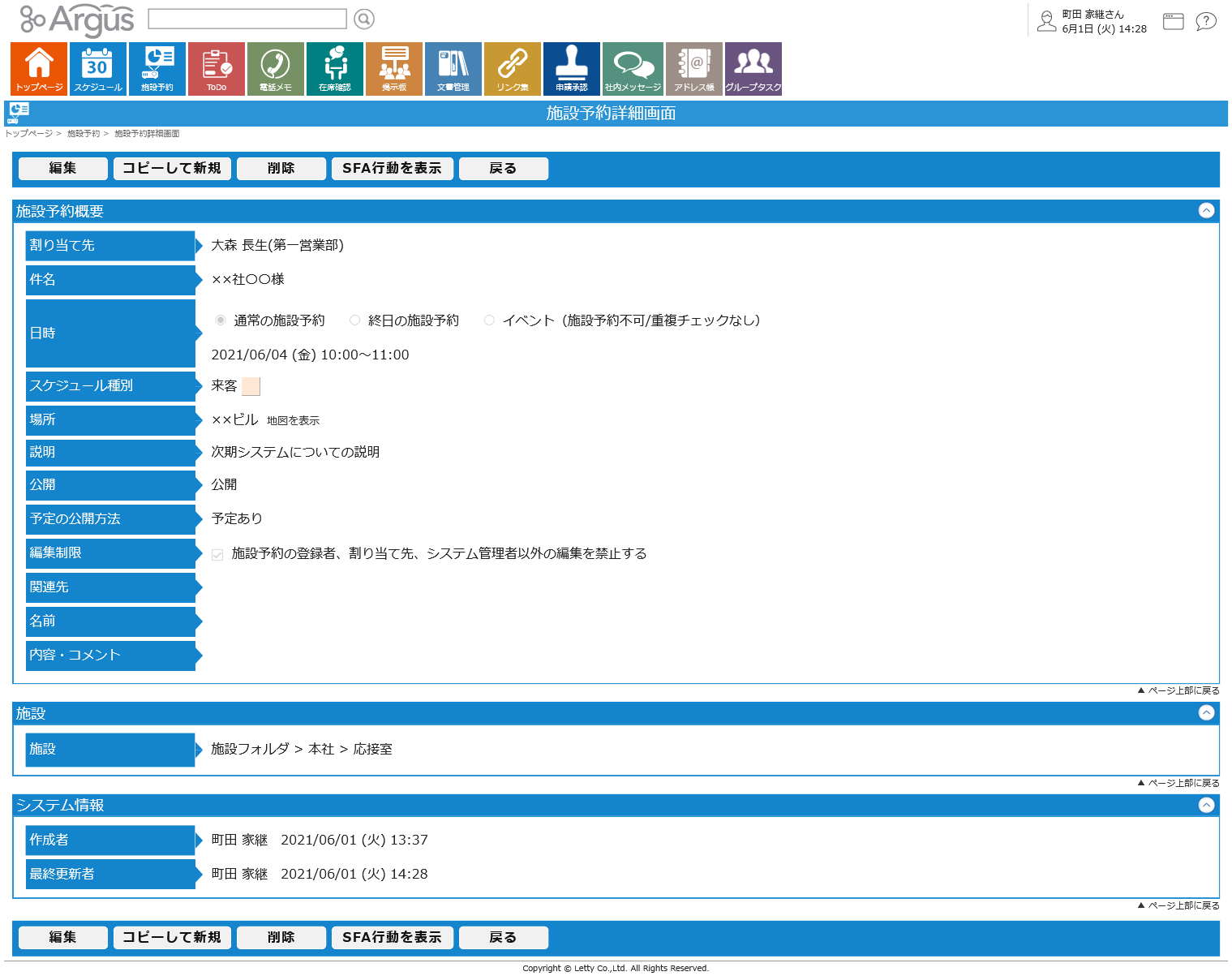Screen dimensions: 1232x976
Task: Click the top 削除 button
Action: [281, 168]
